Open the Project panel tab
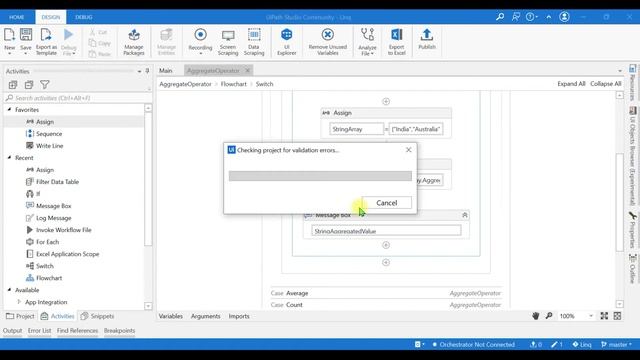640x360 pixels. (x=20, y=316)
